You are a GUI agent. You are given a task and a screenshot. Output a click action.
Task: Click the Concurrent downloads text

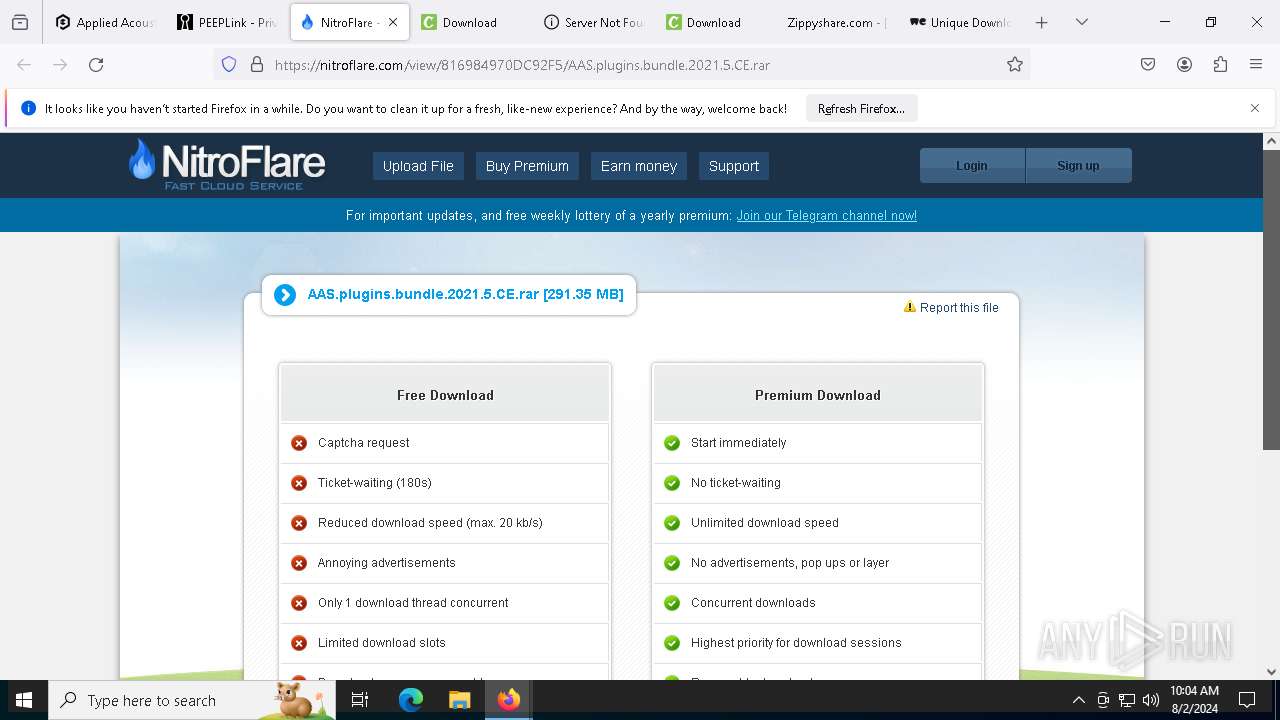coord(753,603)
